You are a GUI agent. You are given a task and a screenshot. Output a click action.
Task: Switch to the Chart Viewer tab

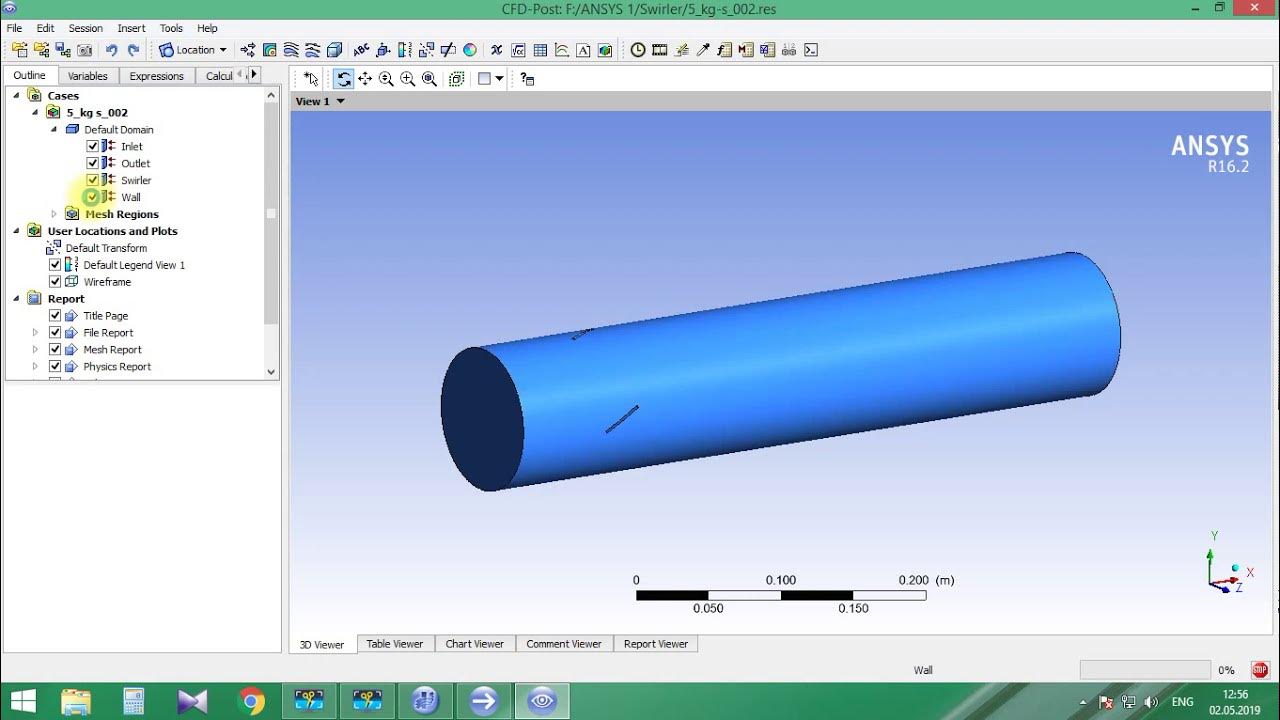coord(475,644)
